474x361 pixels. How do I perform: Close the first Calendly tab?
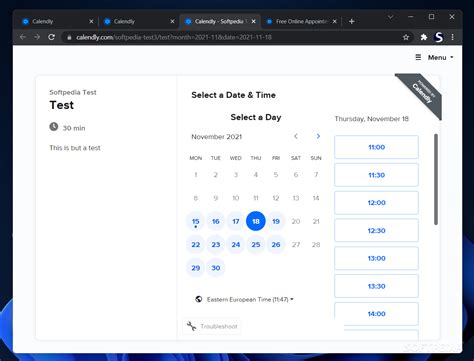tap(91, 21)
